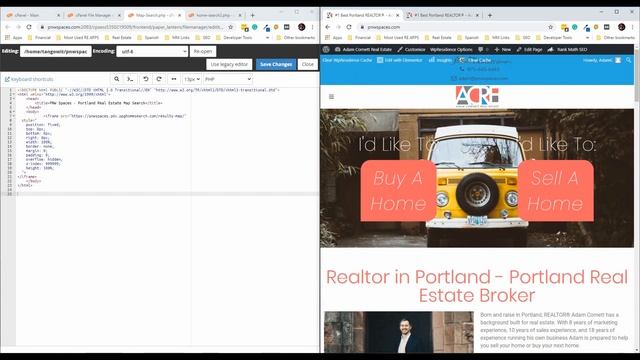Reload the left browser page

tap(29, 27)
